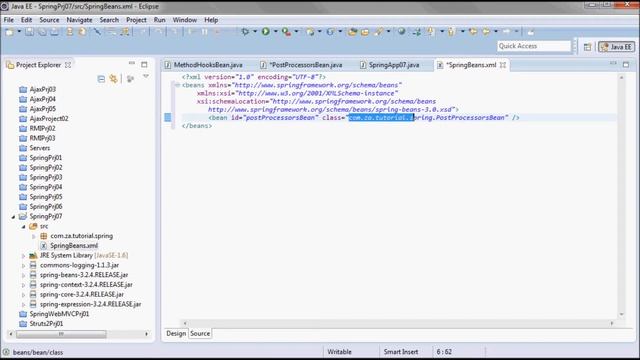This screenshot has width=640, height=360.
Task: Click the Open Web Browser globe icon
Action: [x=402, y=31]
